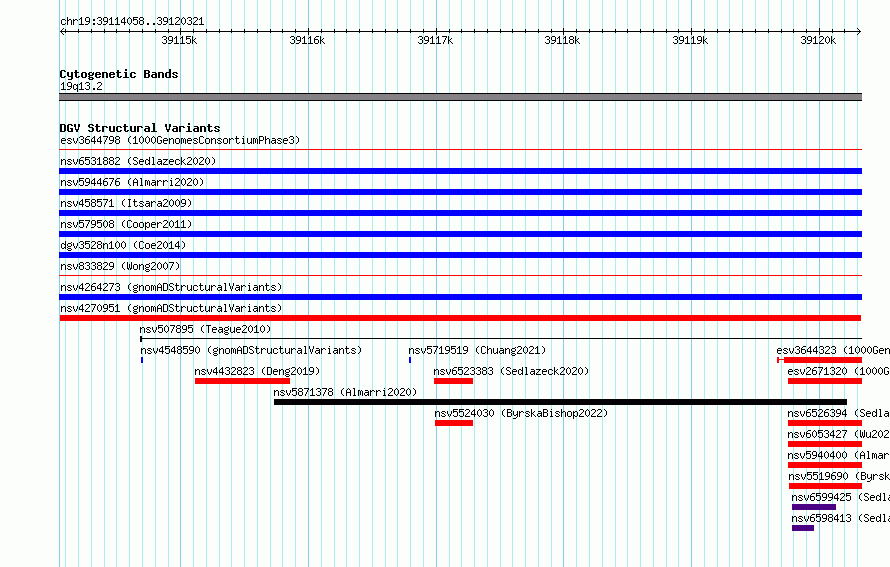Open the DGV Structural Variants track title
This screenshot has height=567, width=890.
click(x=140, y=128)
